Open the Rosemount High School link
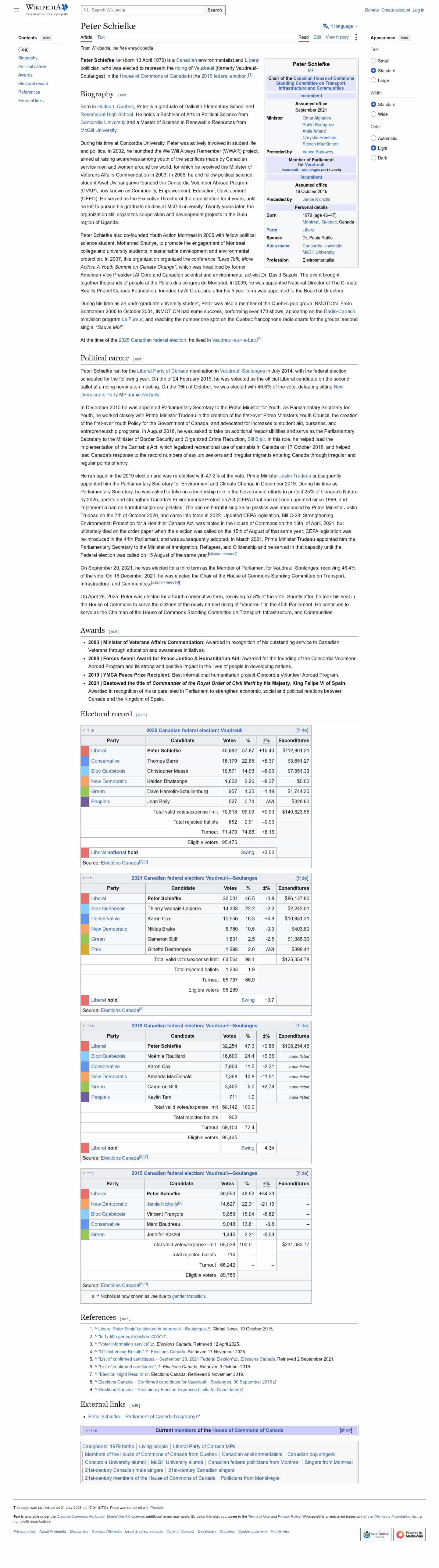This screenshot has height=1568, width=439. 107,114
